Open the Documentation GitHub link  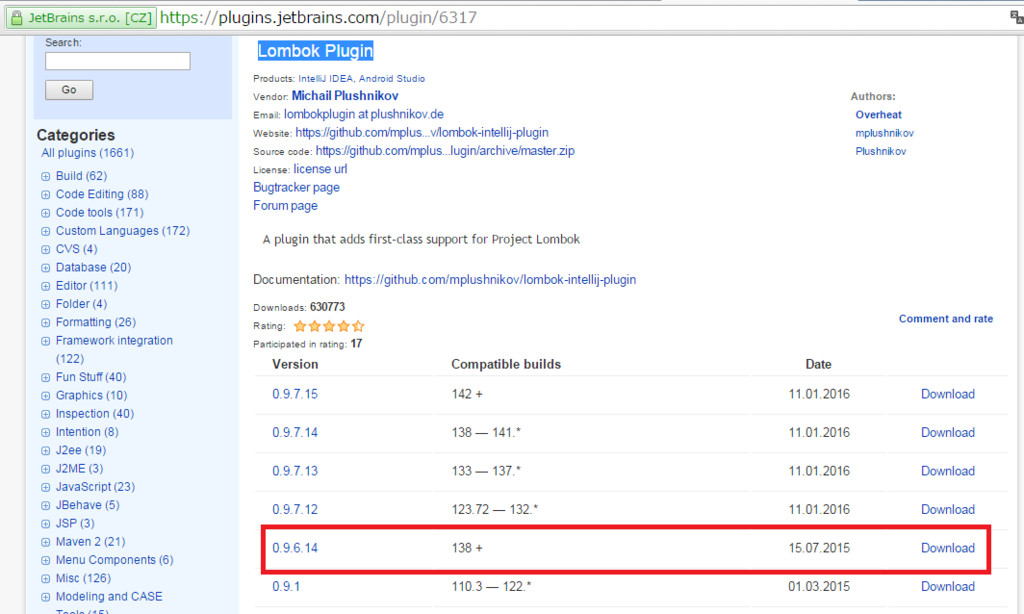[x=490, y=280]
